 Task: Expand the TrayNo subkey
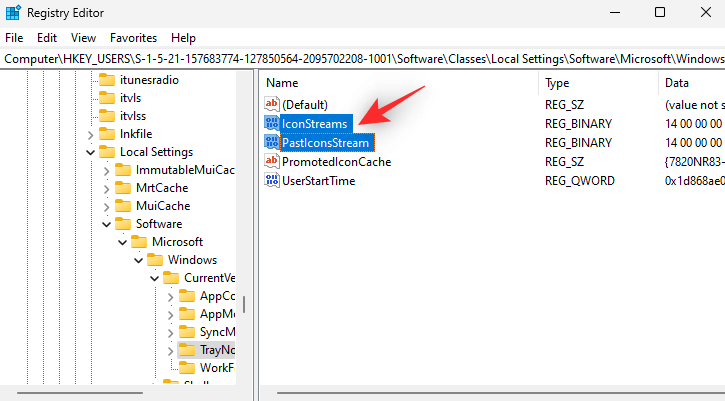point(171,352)
